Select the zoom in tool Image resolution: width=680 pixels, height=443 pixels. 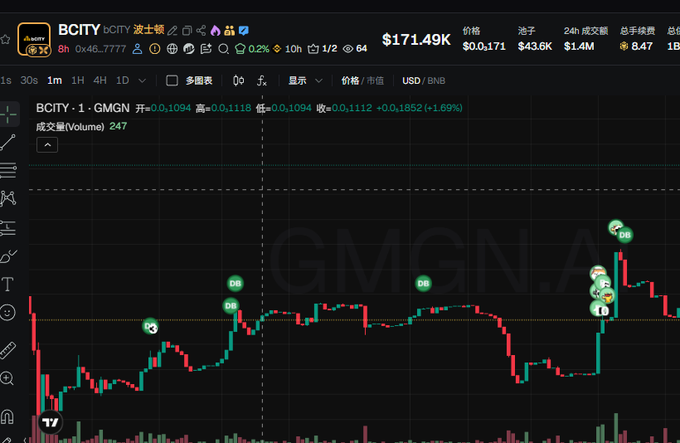tap(7, 378)
